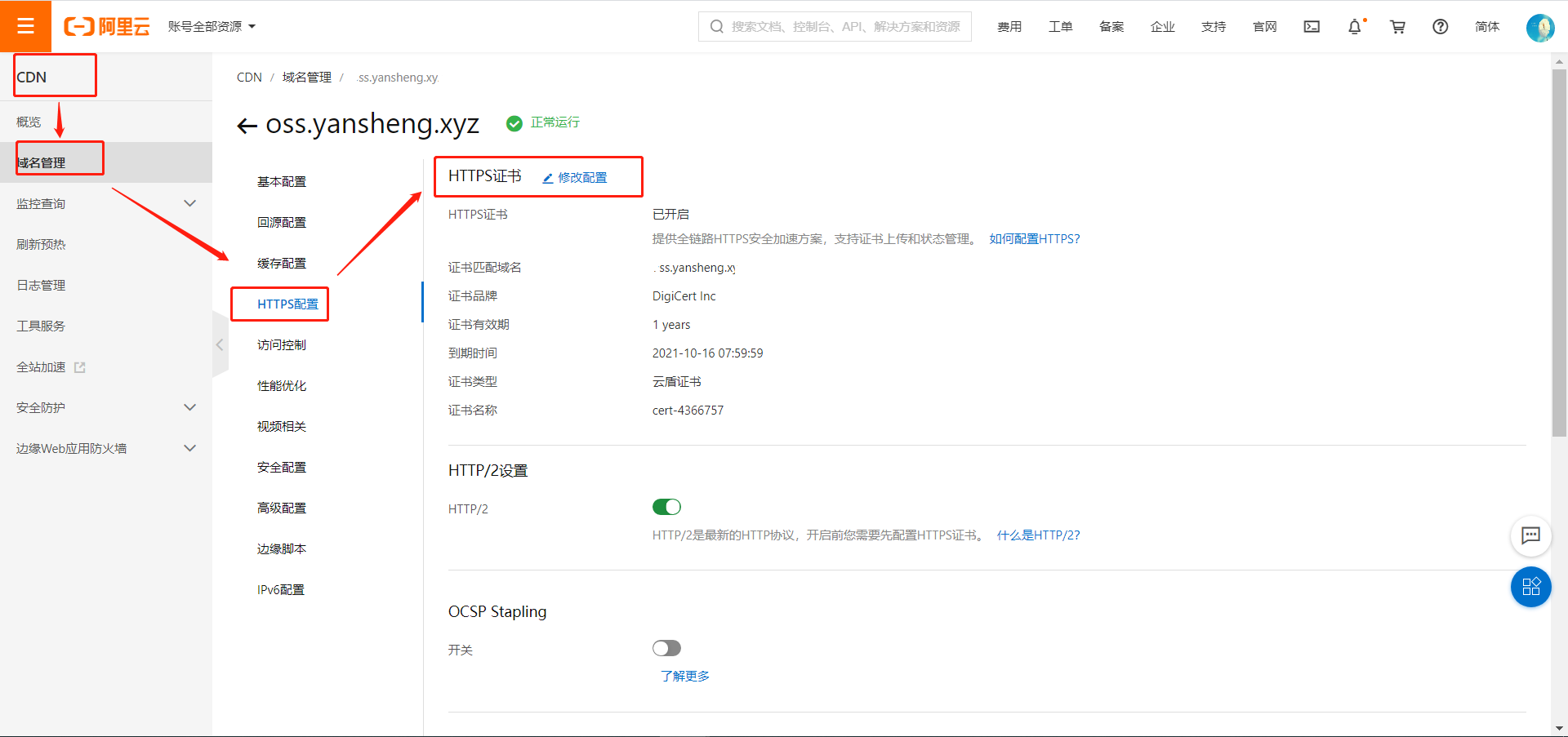Turn off the HTTP/2 toggle
Screen dimensions: 1568x737
click(666, 507)
